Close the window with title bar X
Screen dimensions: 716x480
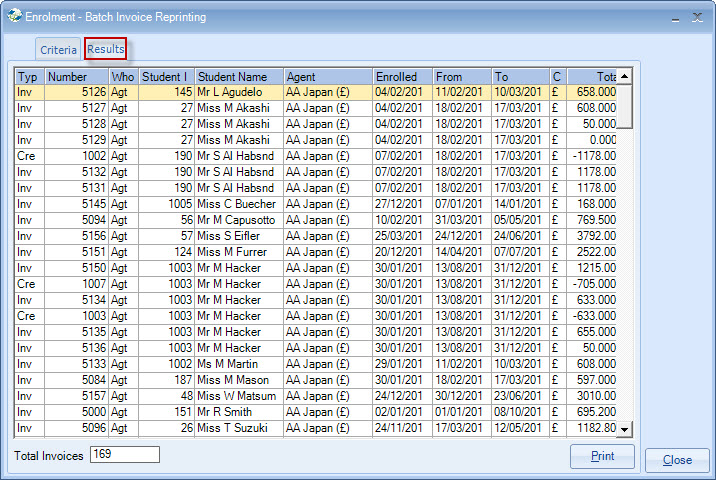(x=697, y=17)
